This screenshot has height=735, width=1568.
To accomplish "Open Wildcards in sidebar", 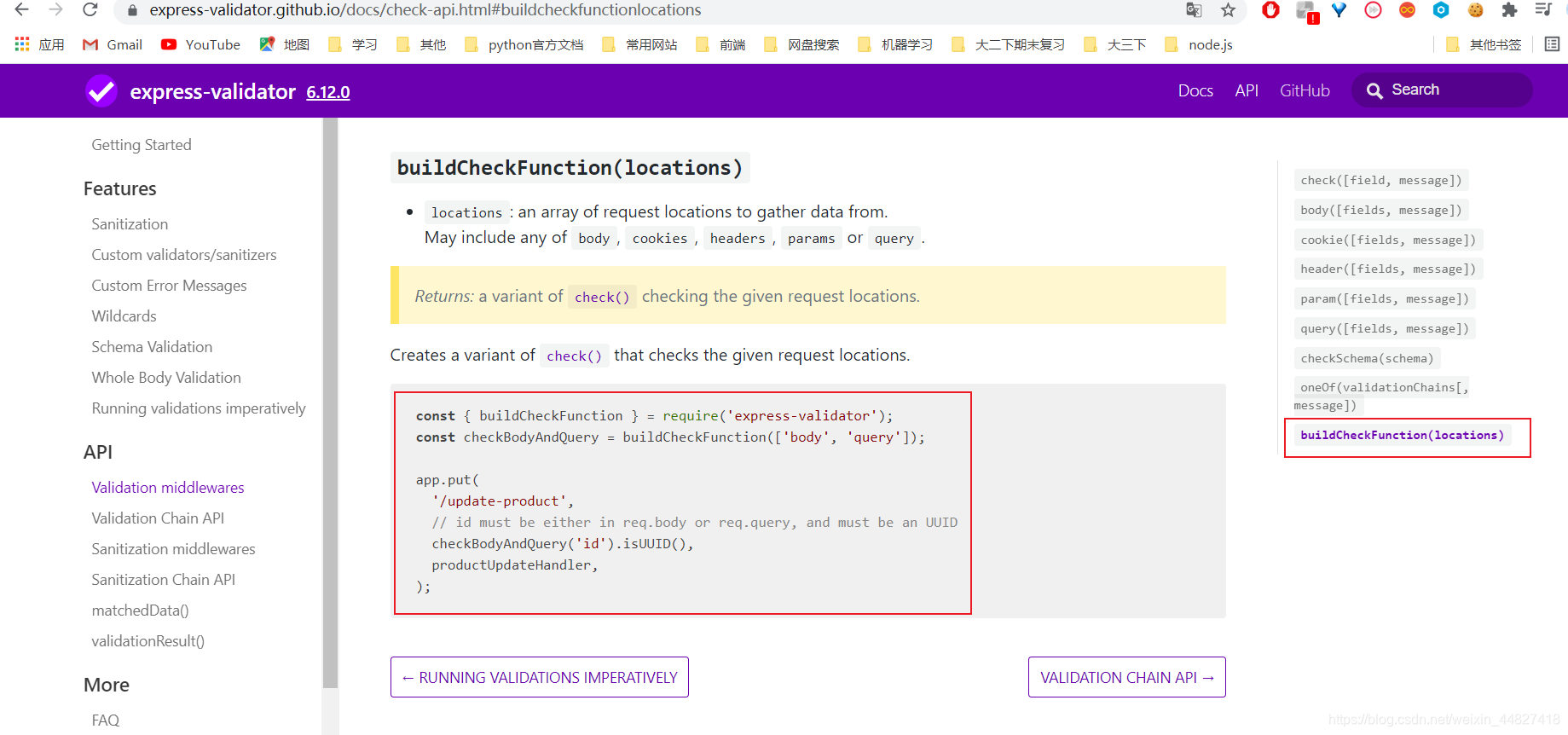I will (124, 316).
